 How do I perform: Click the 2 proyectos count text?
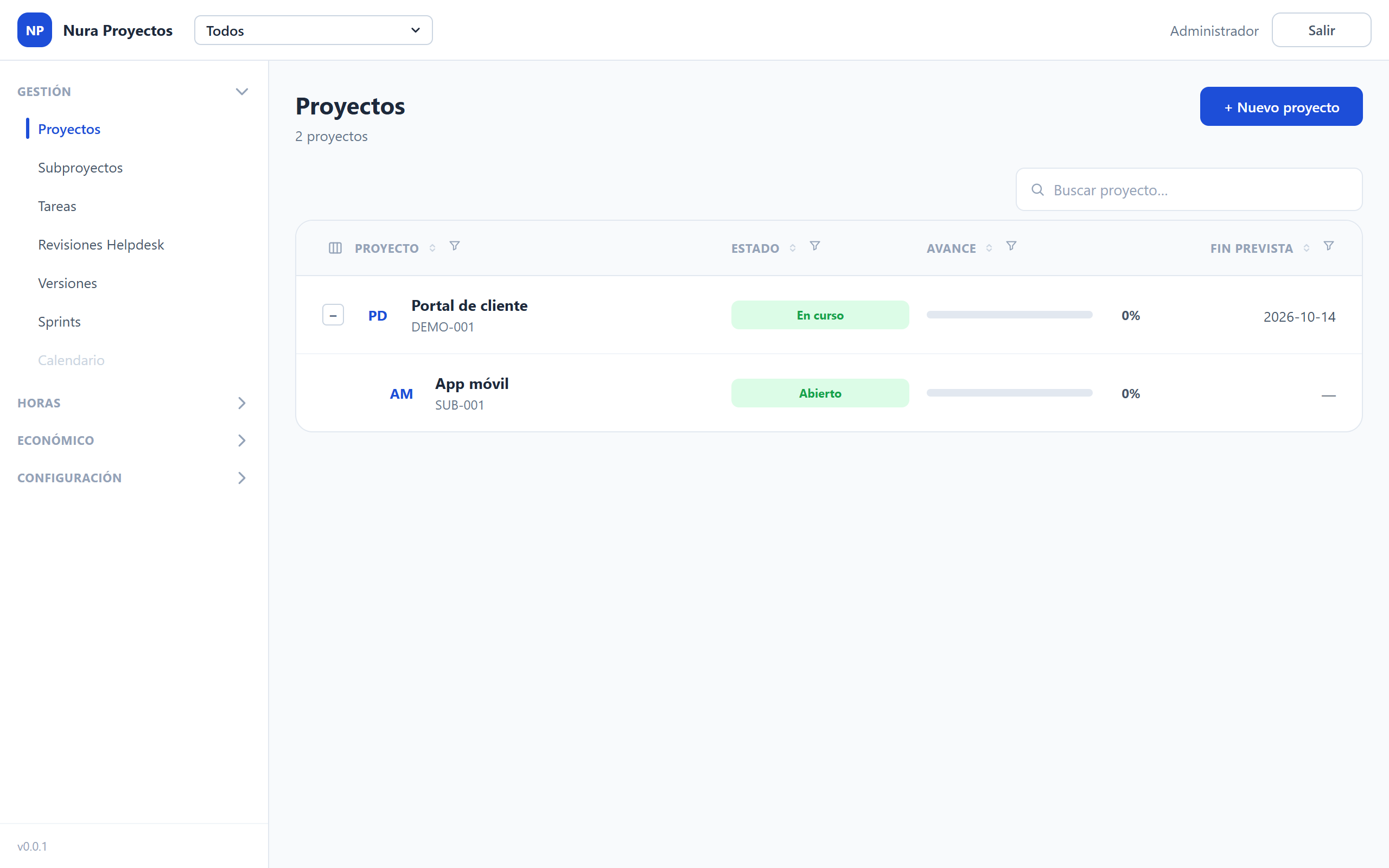tap(331, 136)
